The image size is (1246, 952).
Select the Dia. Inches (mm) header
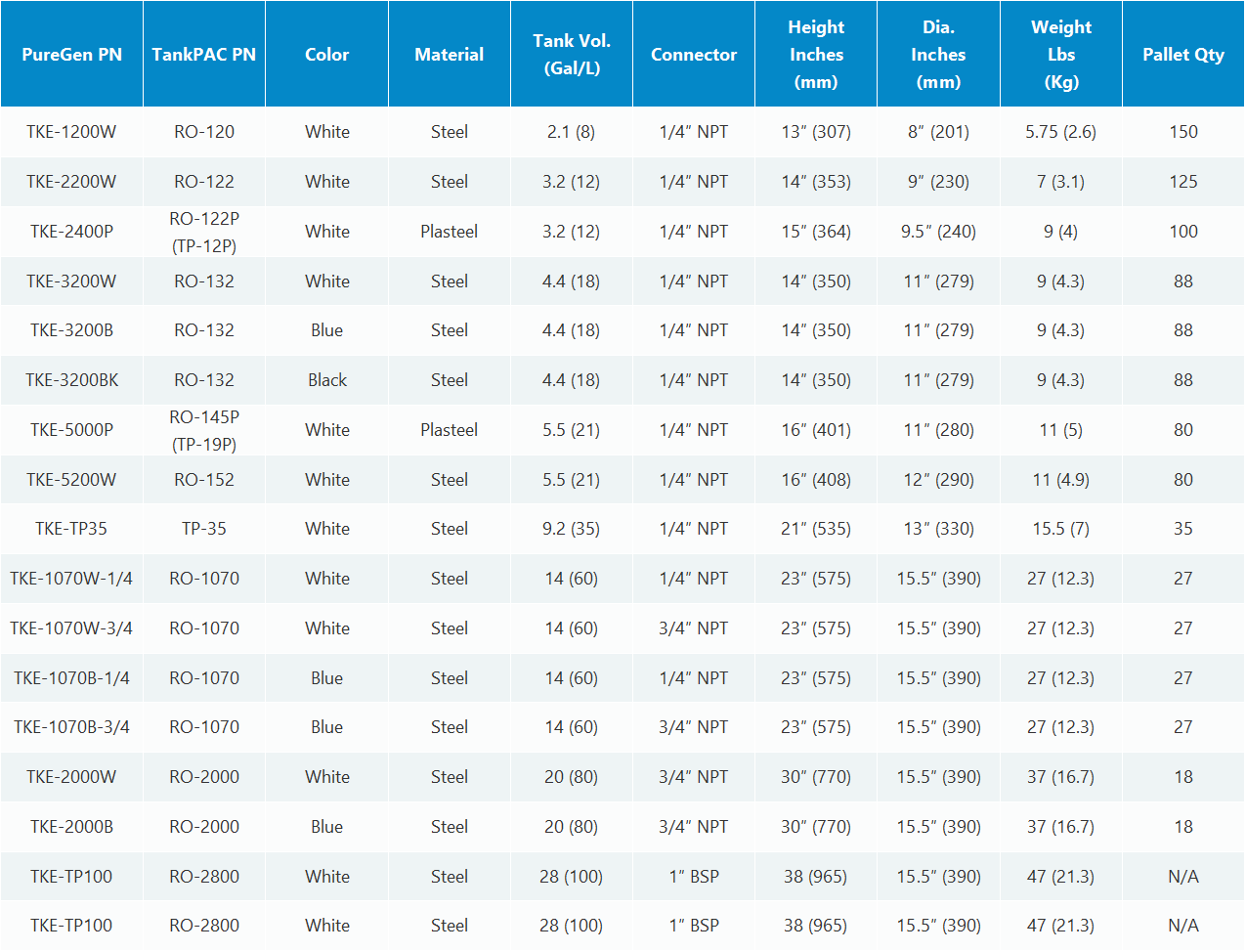[938, 55]
